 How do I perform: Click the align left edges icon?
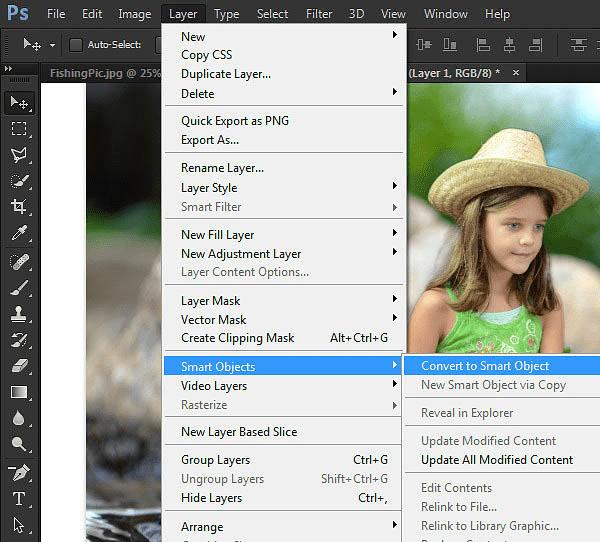[483, 45]
